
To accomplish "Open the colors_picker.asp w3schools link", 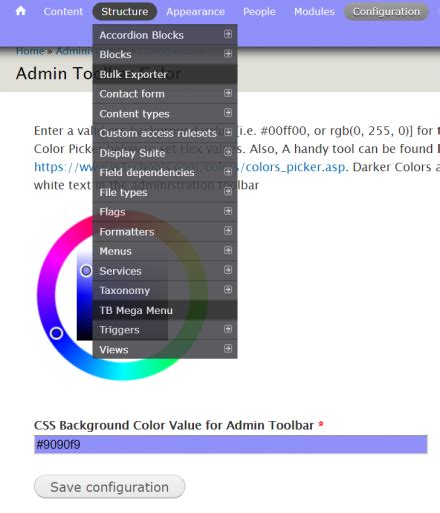I will coord(191,167).
